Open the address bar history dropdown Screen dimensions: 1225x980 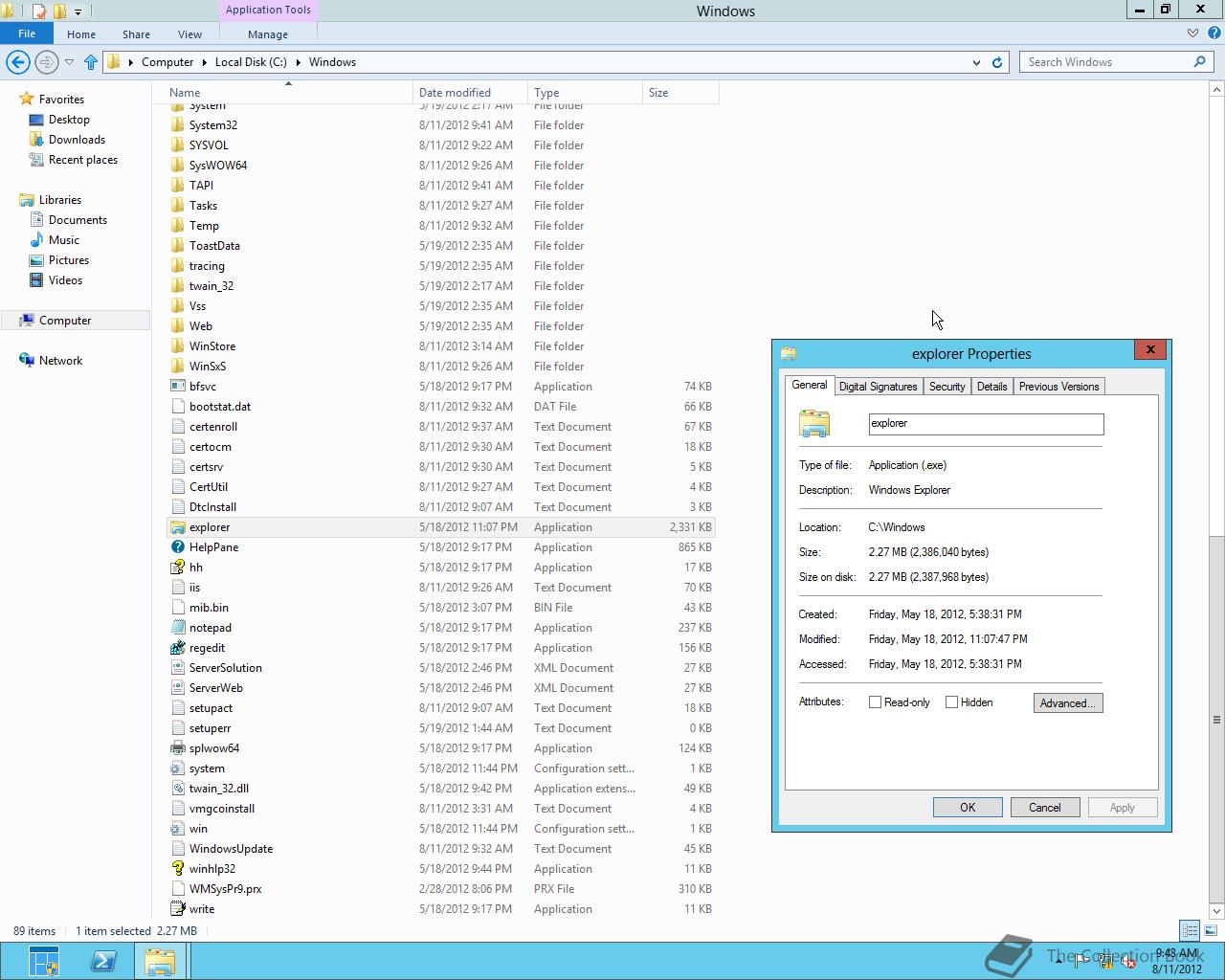pyautogui.click(x=976, y=62)
